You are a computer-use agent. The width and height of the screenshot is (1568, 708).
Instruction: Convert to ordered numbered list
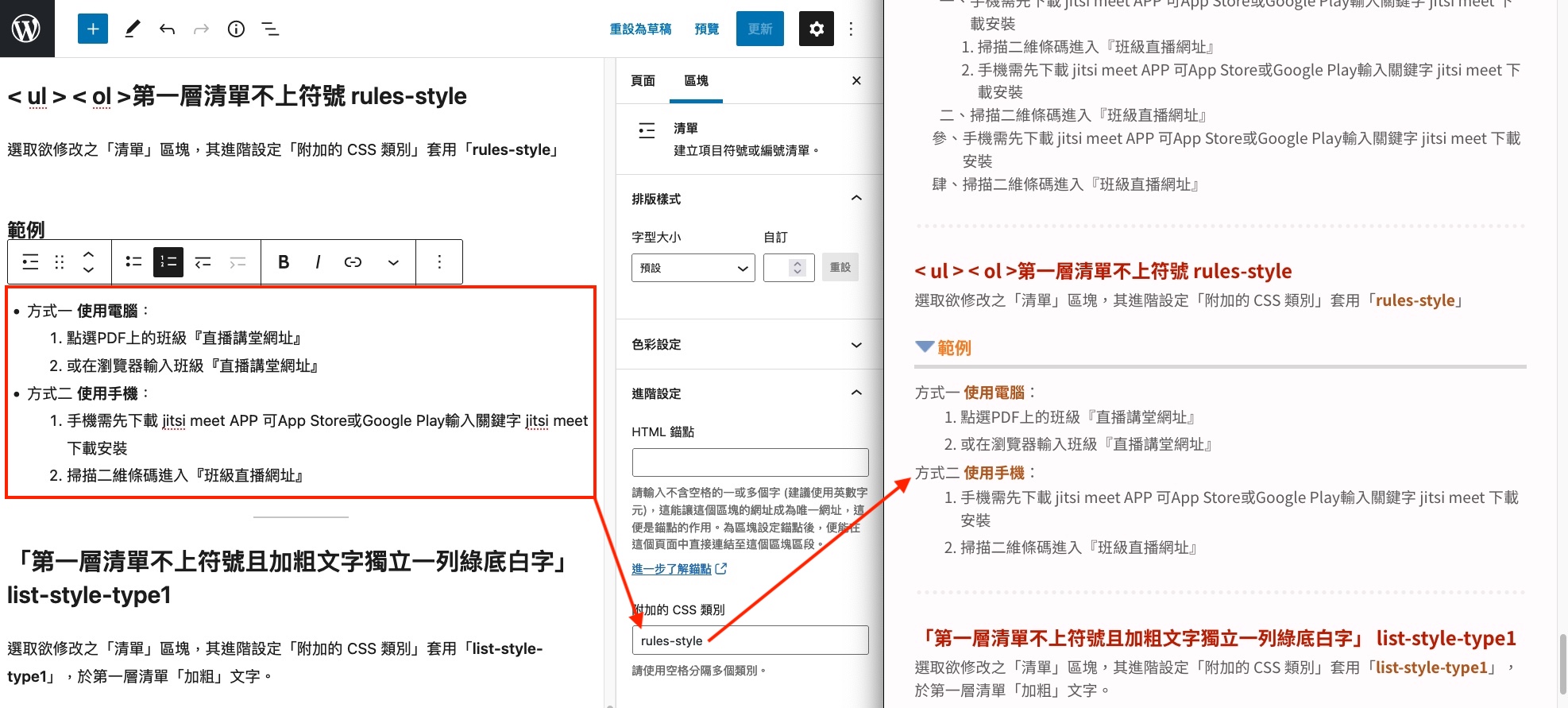[168, 261]
